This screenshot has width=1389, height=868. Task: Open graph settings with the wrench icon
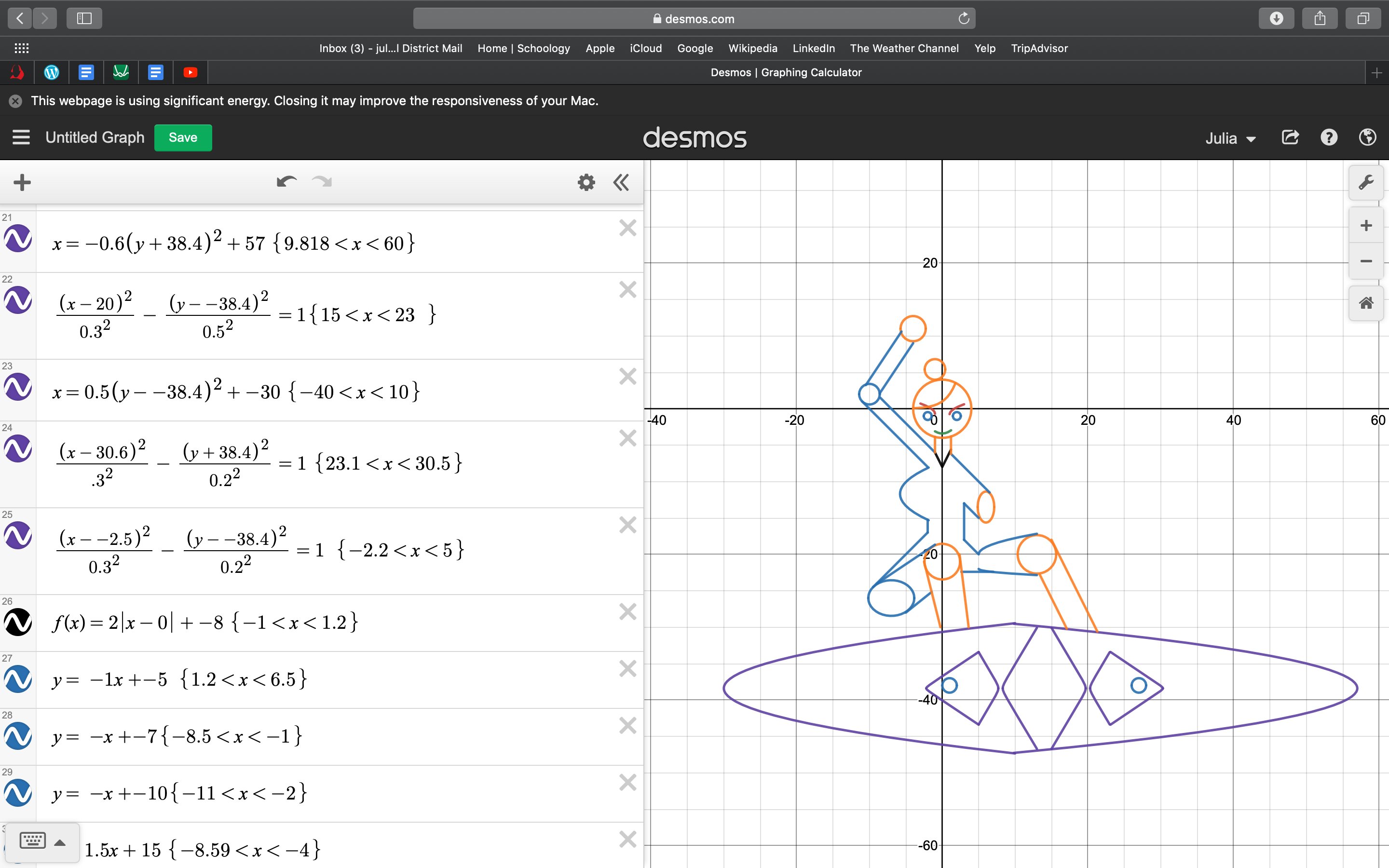click(x=1367, y=183)
